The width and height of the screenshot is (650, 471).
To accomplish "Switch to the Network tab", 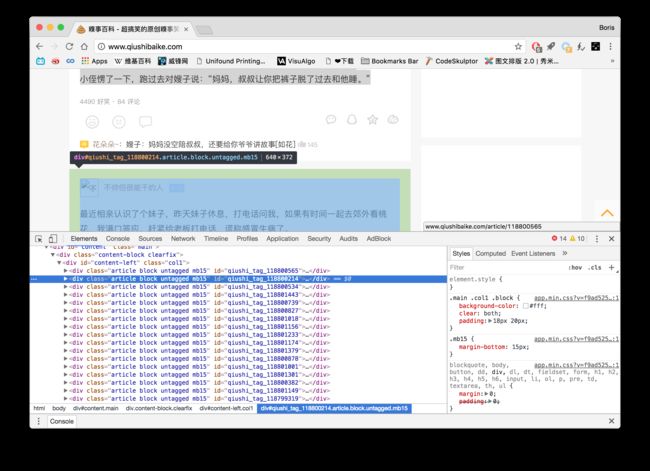I will point(183,239).
